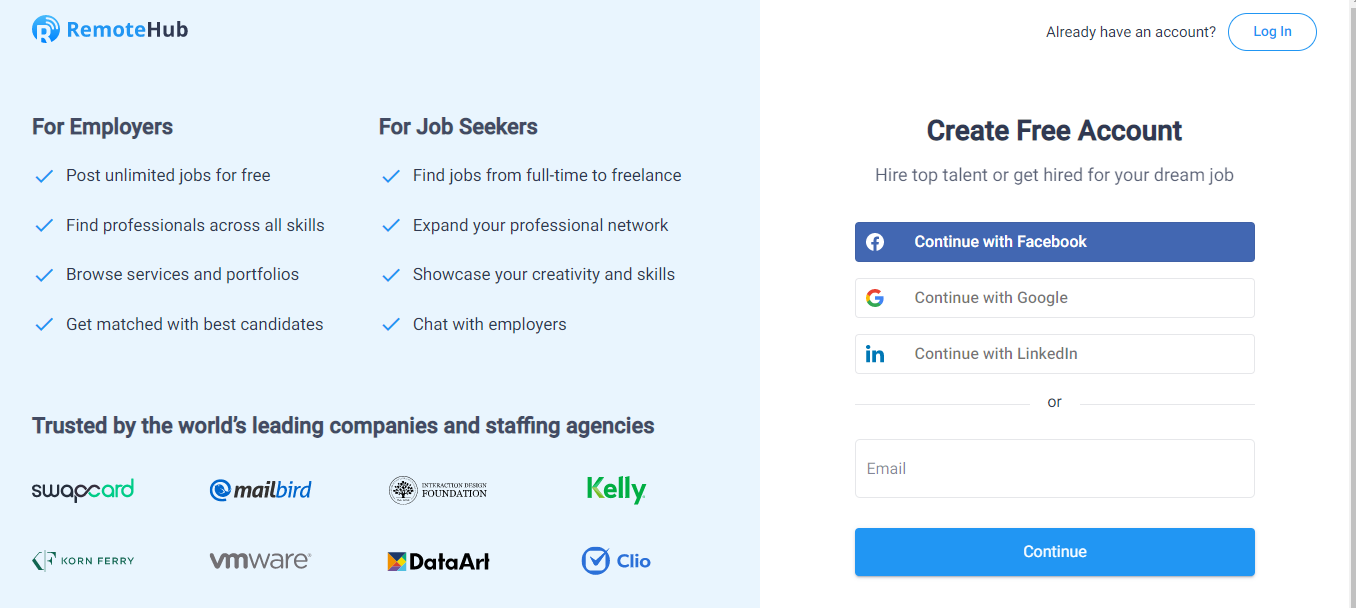This screenshot has height=608, width=1356.
Task: Choose Continue with Facebook
Action: (x=1054, y=242)
